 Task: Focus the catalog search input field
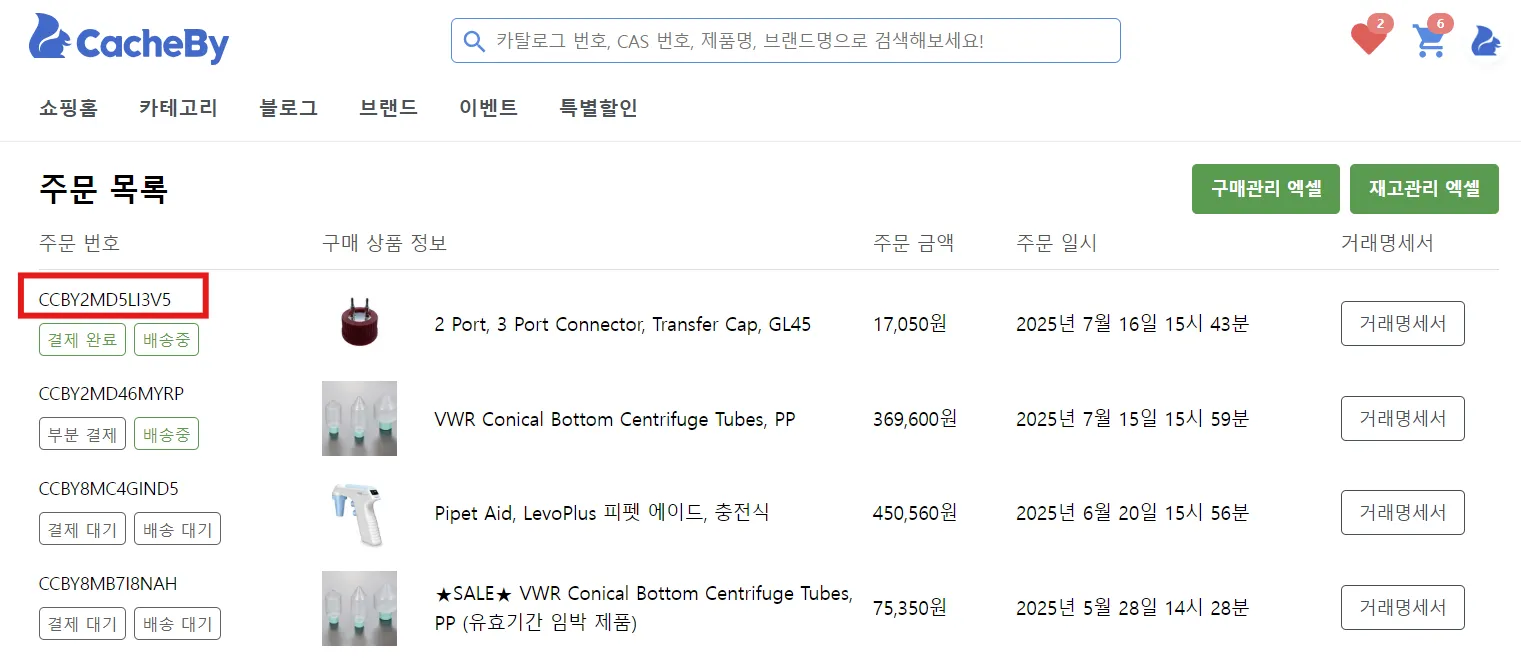(785, 41)
